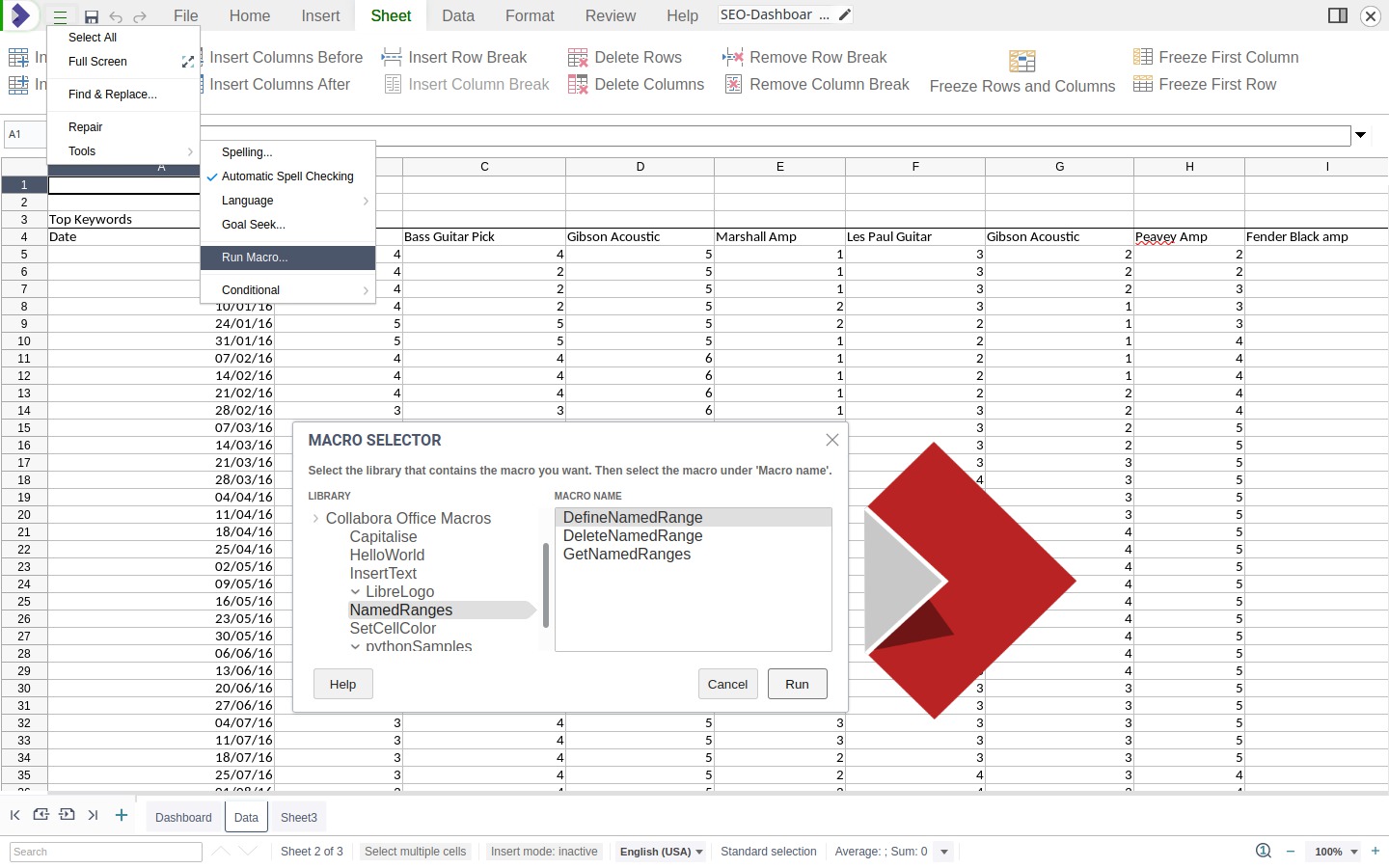1389x868 pixels.
Task: Open Average/Sum function dropdown arrow
Action: [x=944, y=852]
